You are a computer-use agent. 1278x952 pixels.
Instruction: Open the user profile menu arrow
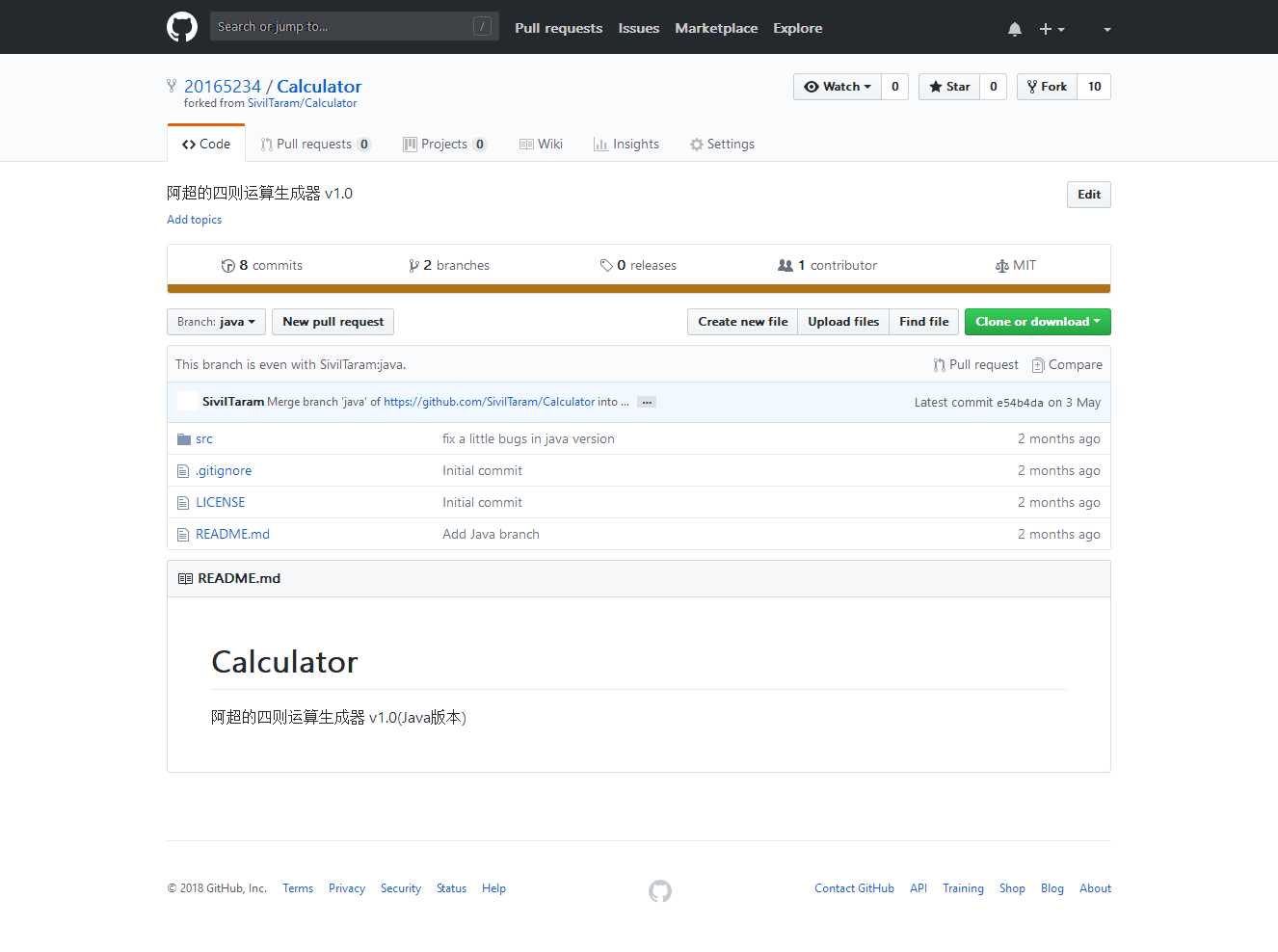1107,30
